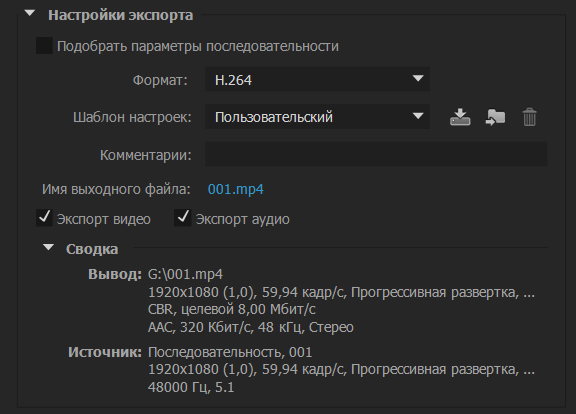Collapse the 'Сводка' summary section
The width and height of the screenshot is (576, 414).
pyautogui.click(x=48, y=247)
